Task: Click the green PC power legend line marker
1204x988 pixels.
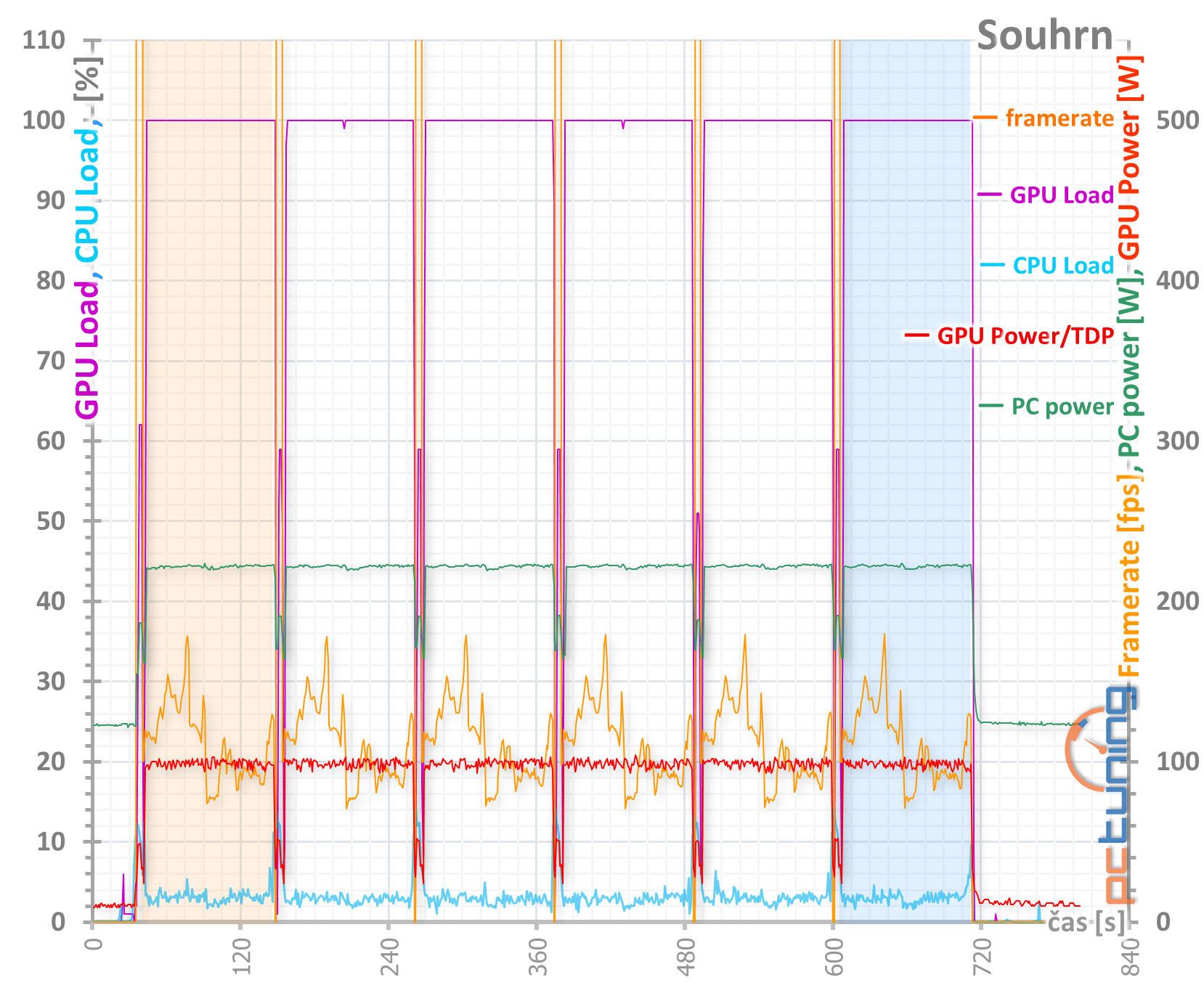Action: click(x=991, y=405)
